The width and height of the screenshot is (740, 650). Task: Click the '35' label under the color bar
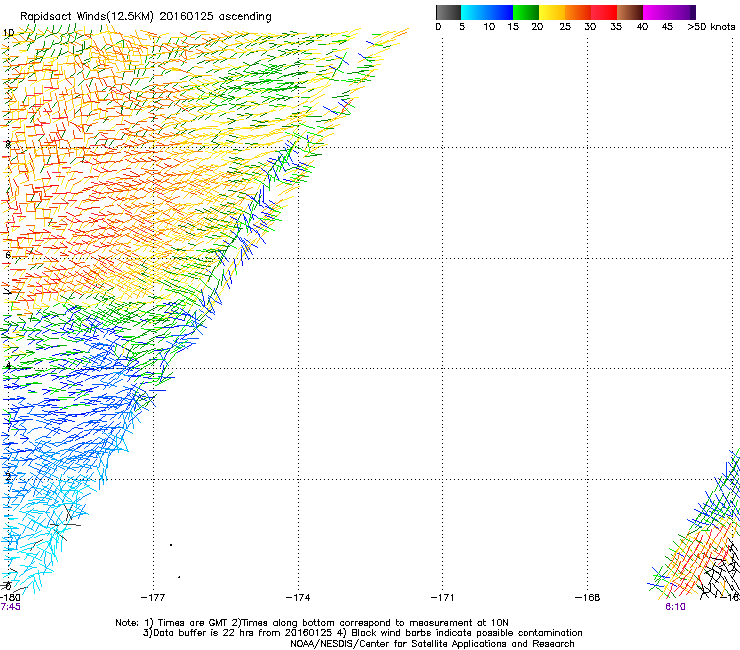tap(616, 27)
